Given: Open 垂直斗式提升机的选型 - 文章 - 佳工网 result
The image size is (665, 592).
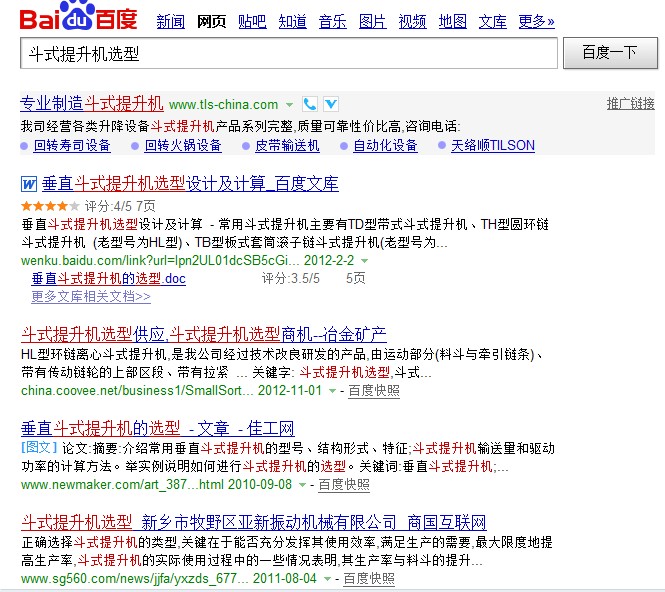Looking at the screenshot, I should coord(158,428).
